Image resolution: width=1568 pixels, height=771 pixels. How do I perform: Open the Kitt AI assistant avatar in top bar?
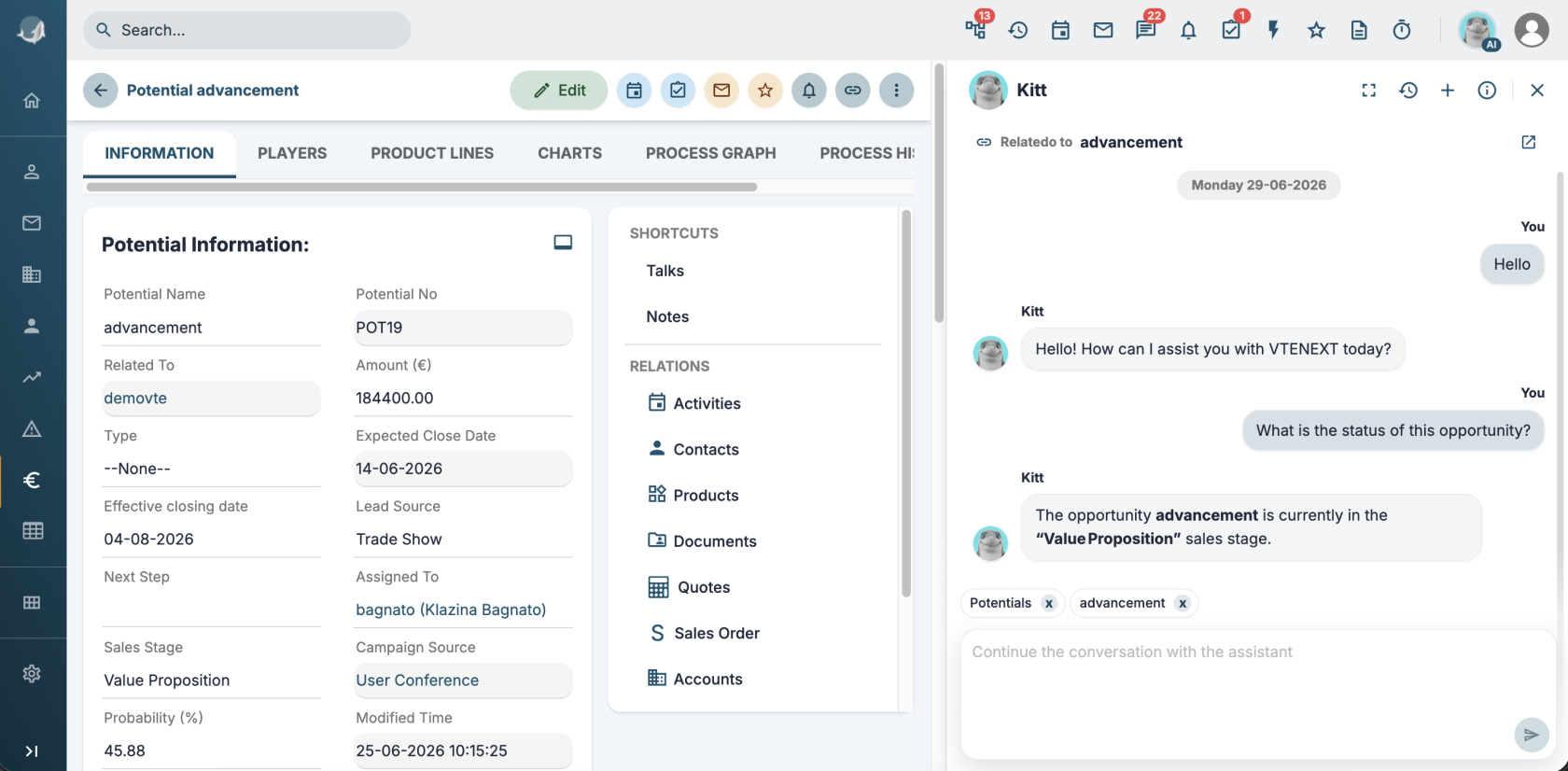tap(1478, 30)
